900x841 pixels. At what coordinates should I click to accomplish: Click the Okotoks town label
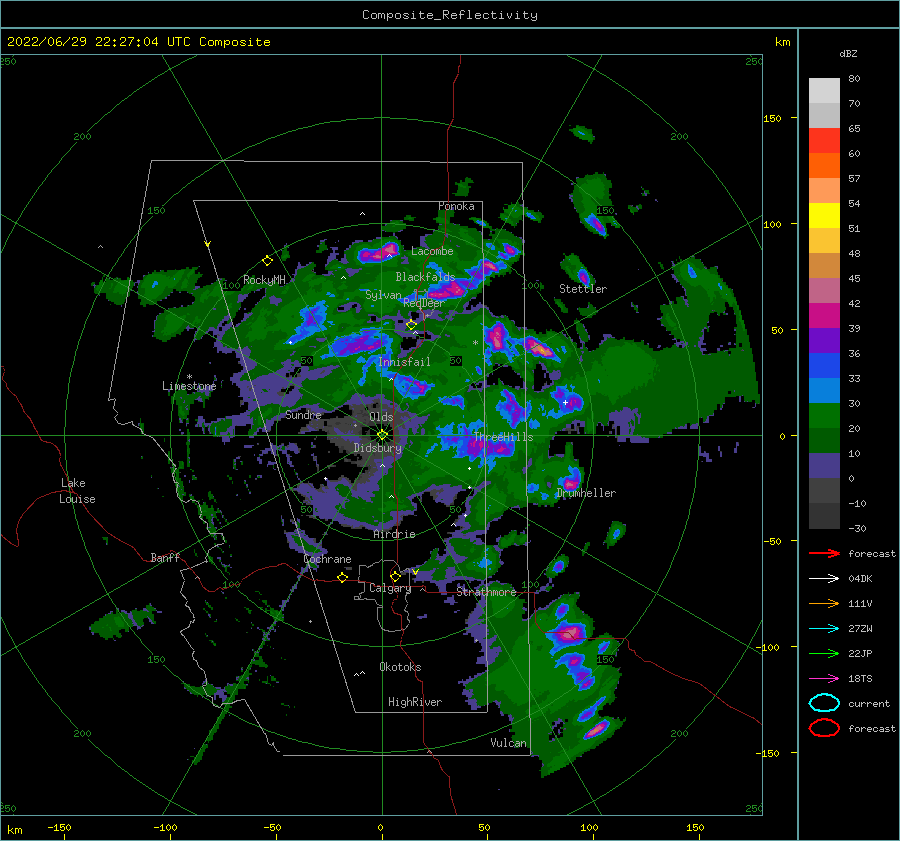[400, 667]
